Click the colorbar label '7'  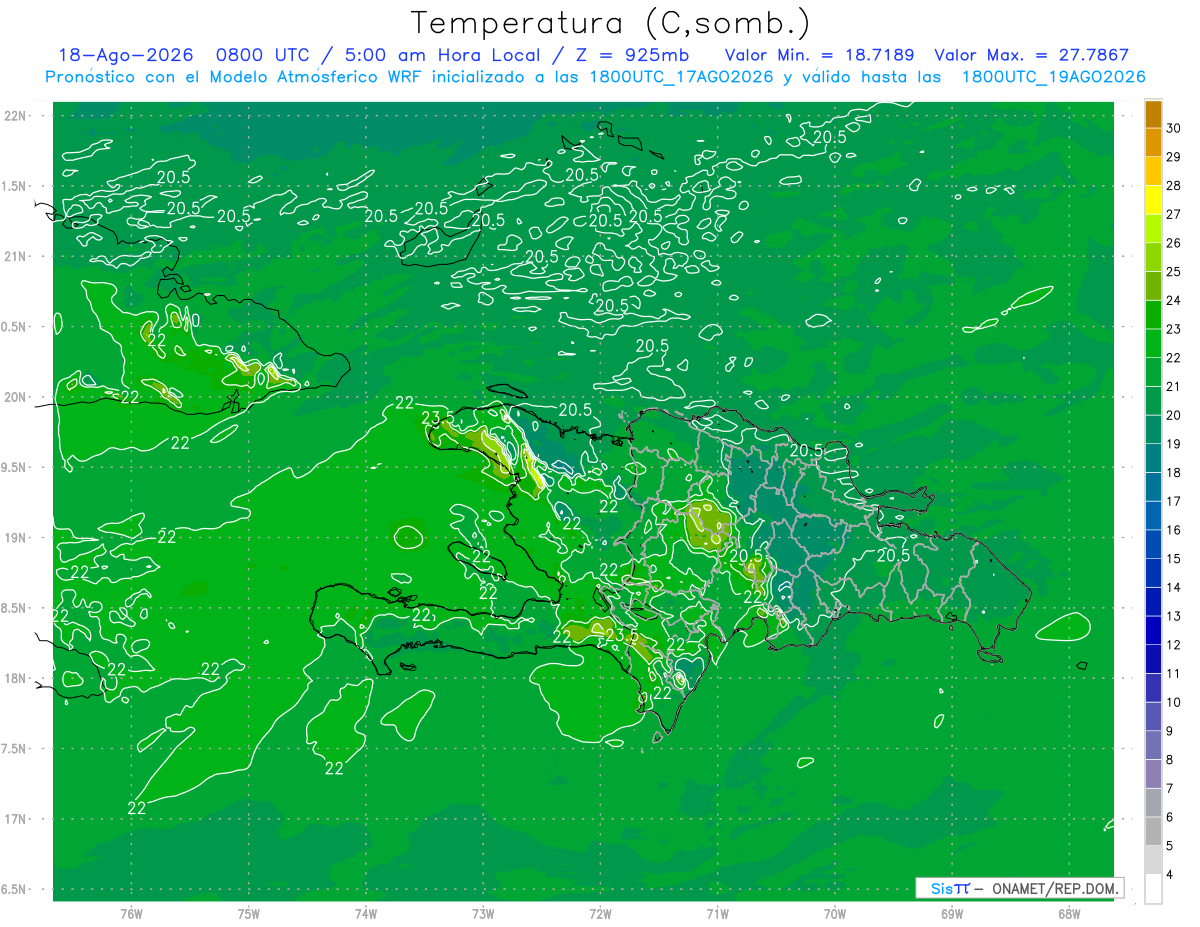point(1170,788)
